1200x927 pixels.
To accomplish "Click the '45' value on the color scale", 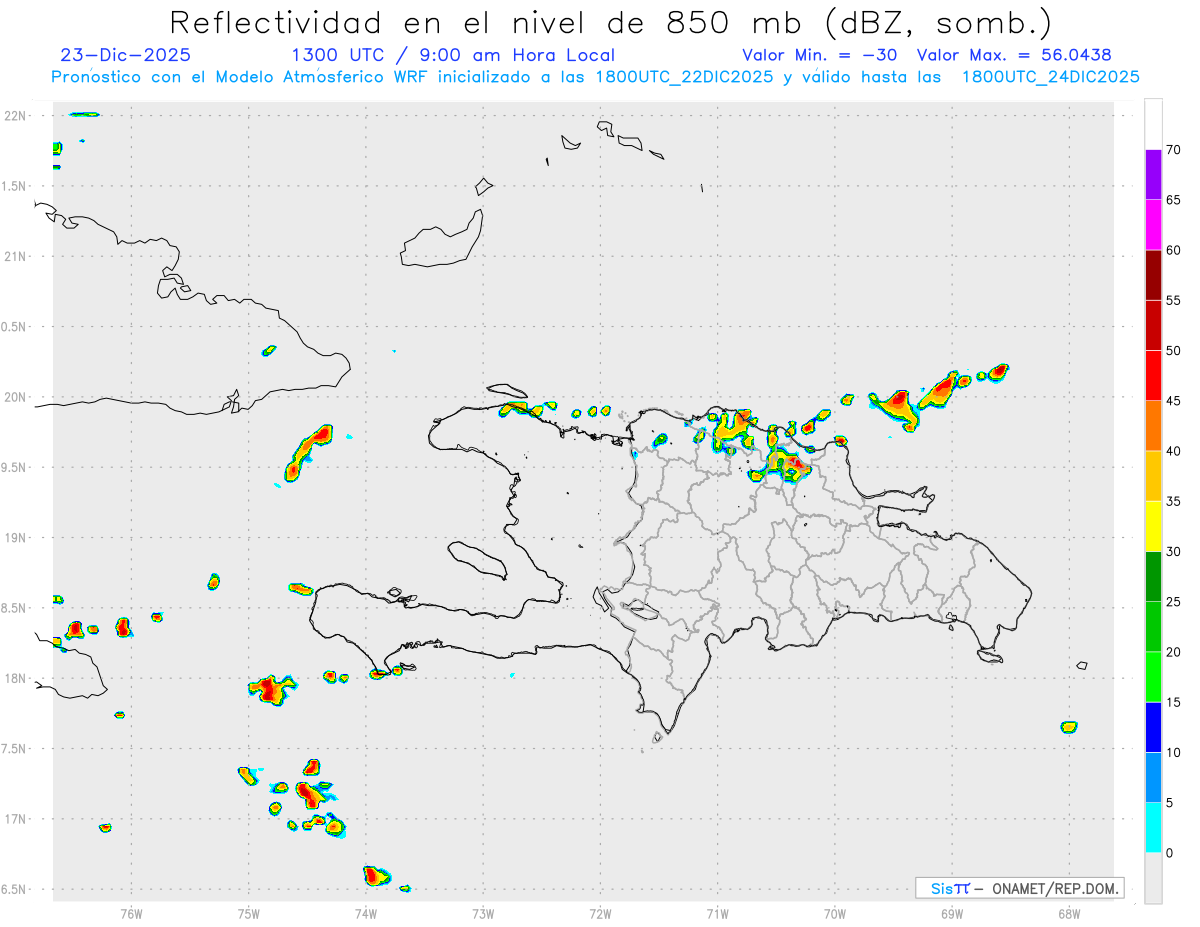I will (x=1174, y=401).
